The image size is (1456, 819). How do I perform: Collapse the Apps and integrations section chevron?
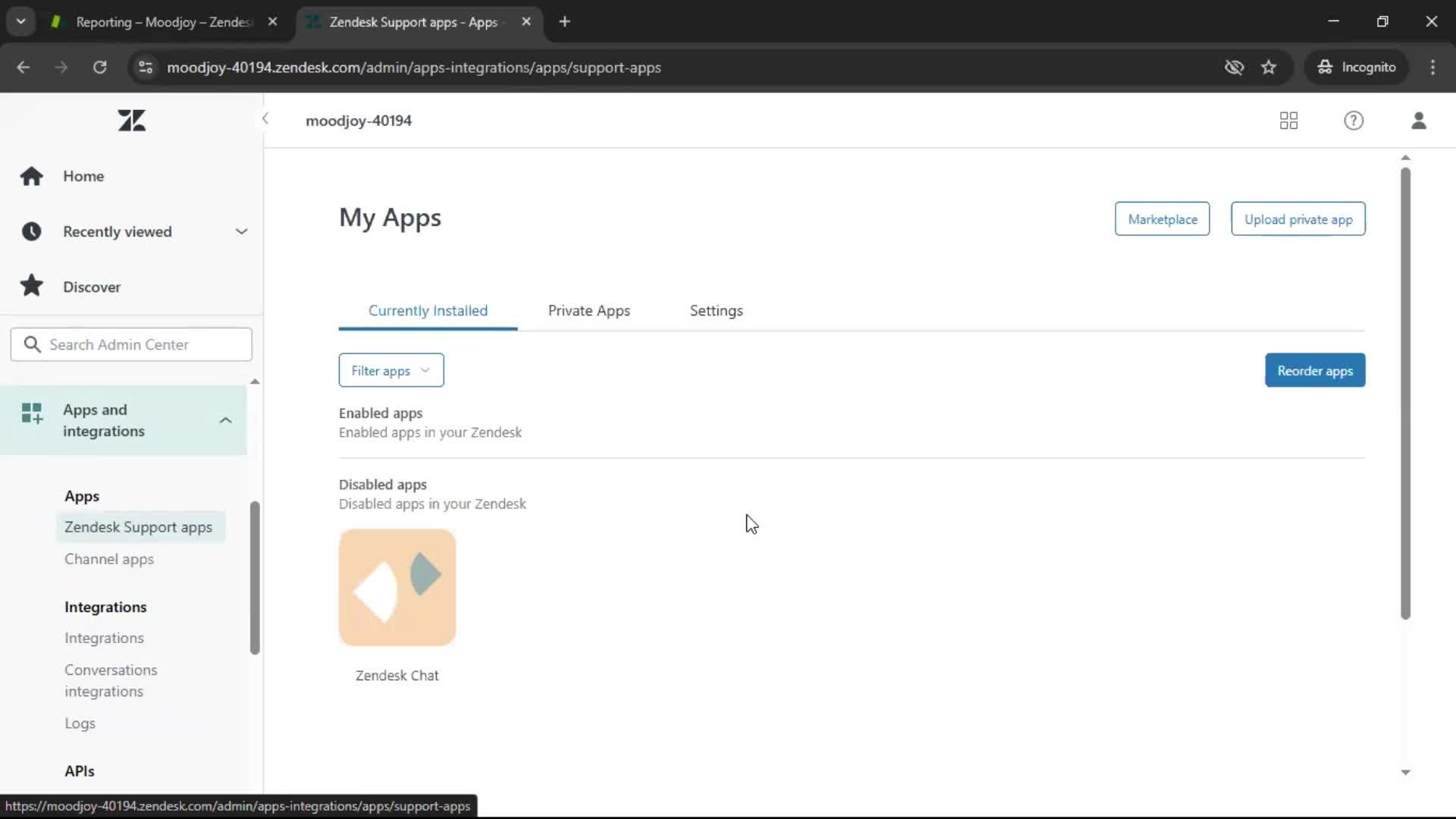(x=225, y=420)
